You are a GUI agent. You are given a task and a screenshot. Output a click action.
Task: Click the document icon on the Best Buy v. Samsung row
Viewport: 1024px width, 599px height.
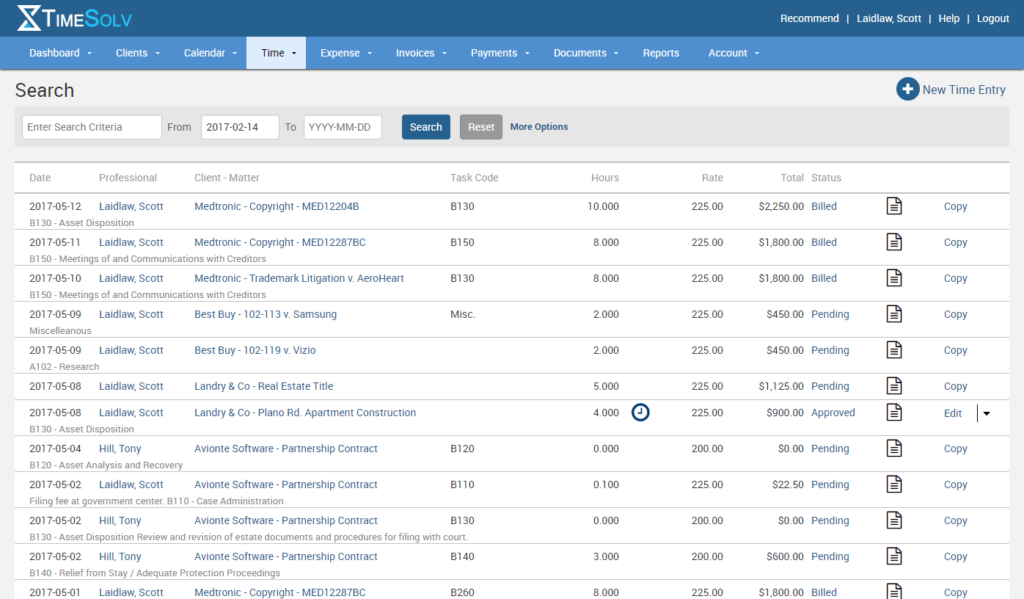(x=893, y=314)
